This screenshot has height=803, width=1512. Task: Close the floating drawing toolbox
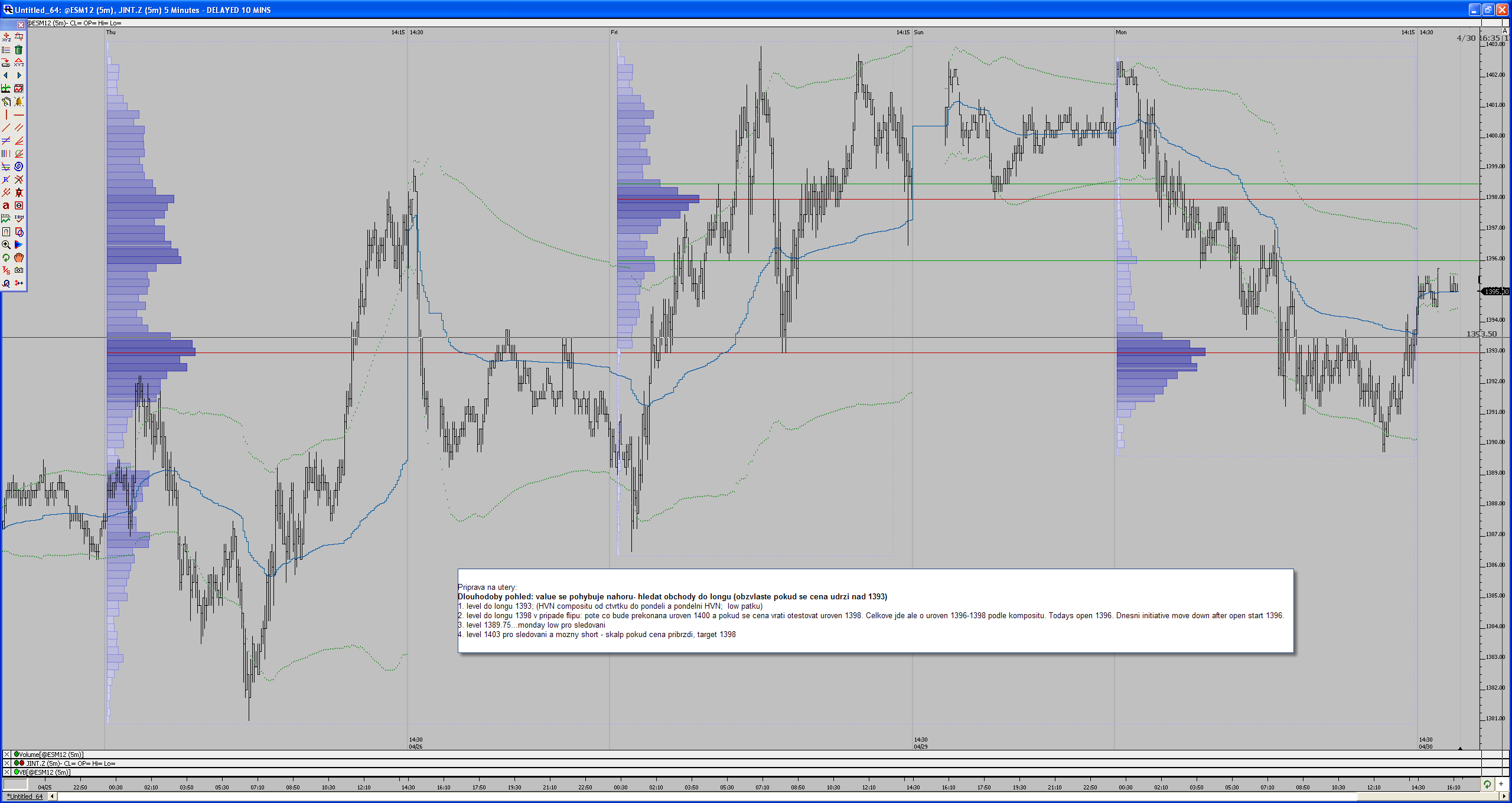click(21, 25)
